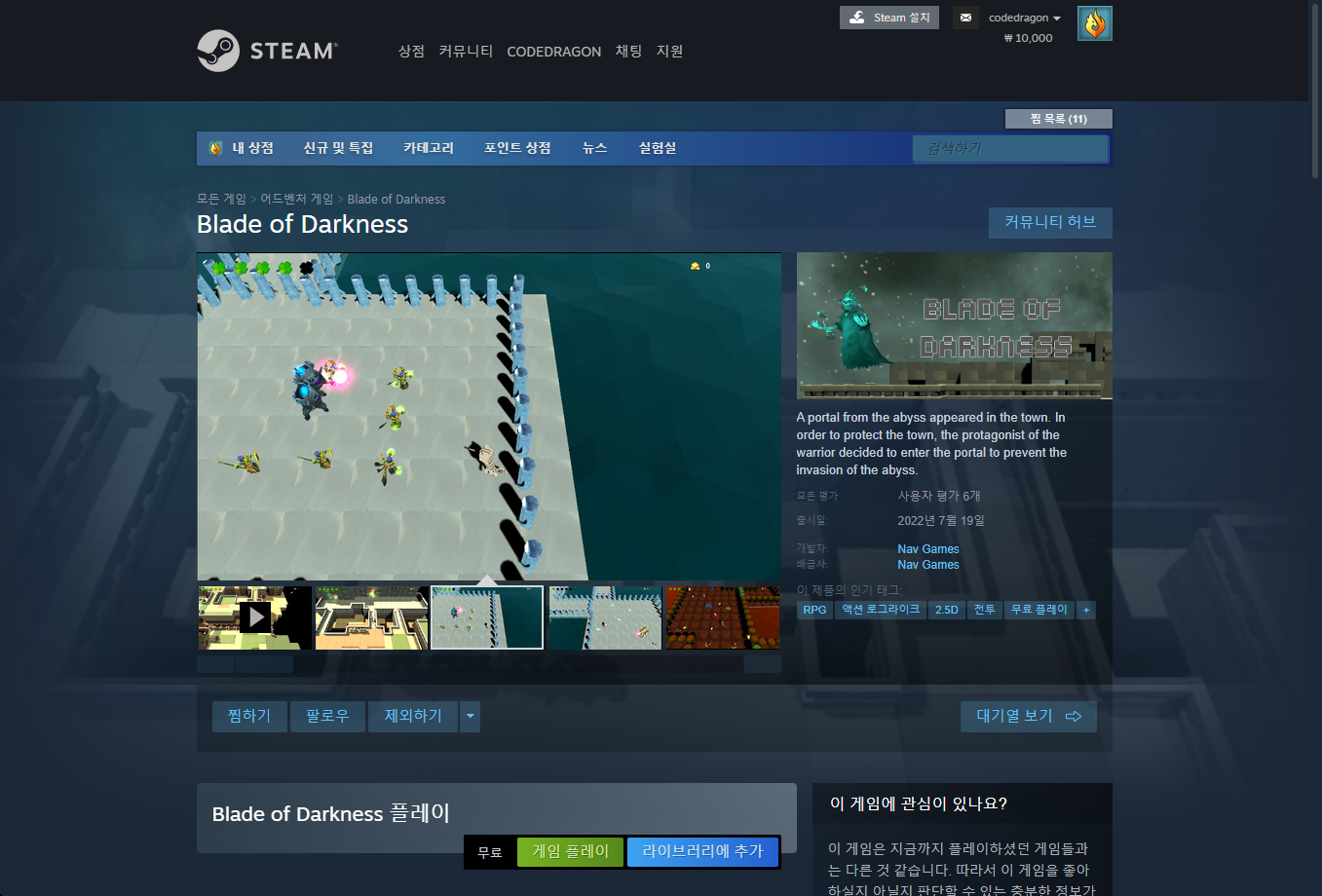Select the orange lava screenshot thumbnail
Screen dimensions: 1322x896
(722, 617)
